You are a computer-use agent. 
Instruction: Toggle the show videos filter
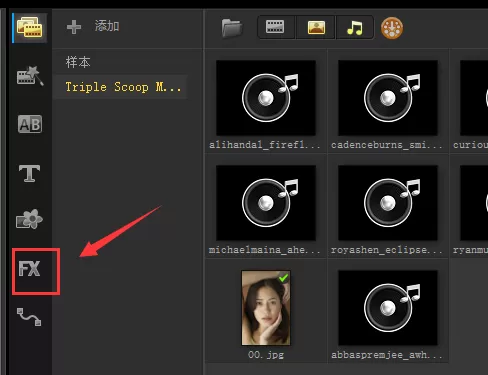[275, 27]
